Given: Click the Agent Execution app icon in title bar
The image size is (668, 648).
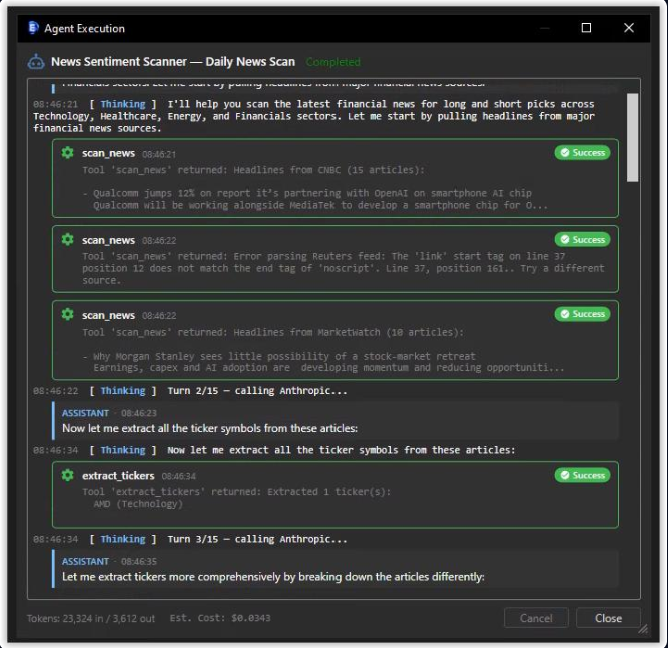Looking at the screenshot, I should (x=33, y=28).
